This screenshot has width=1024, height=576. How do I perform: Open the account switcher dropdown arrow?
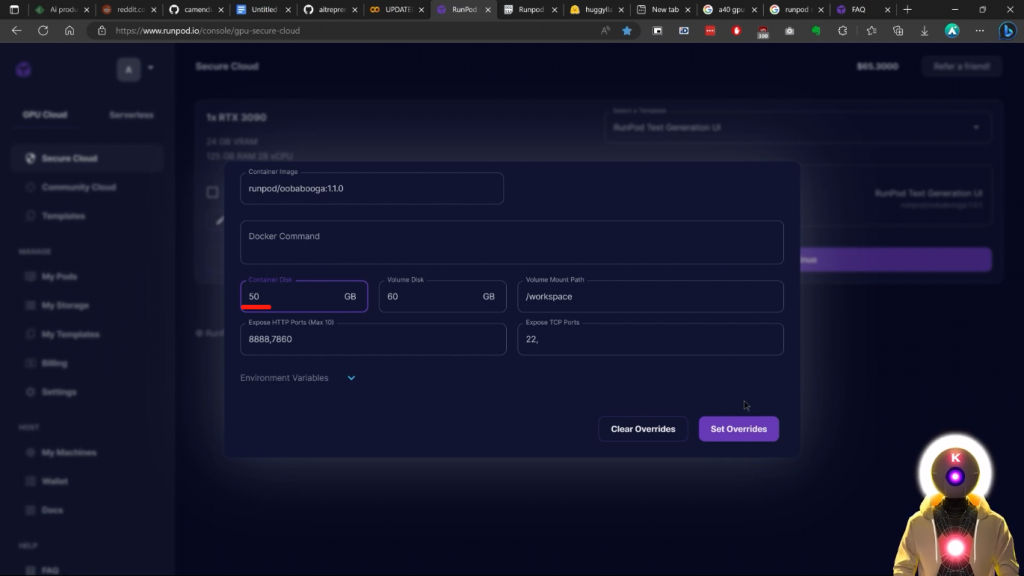click(151, 68)
